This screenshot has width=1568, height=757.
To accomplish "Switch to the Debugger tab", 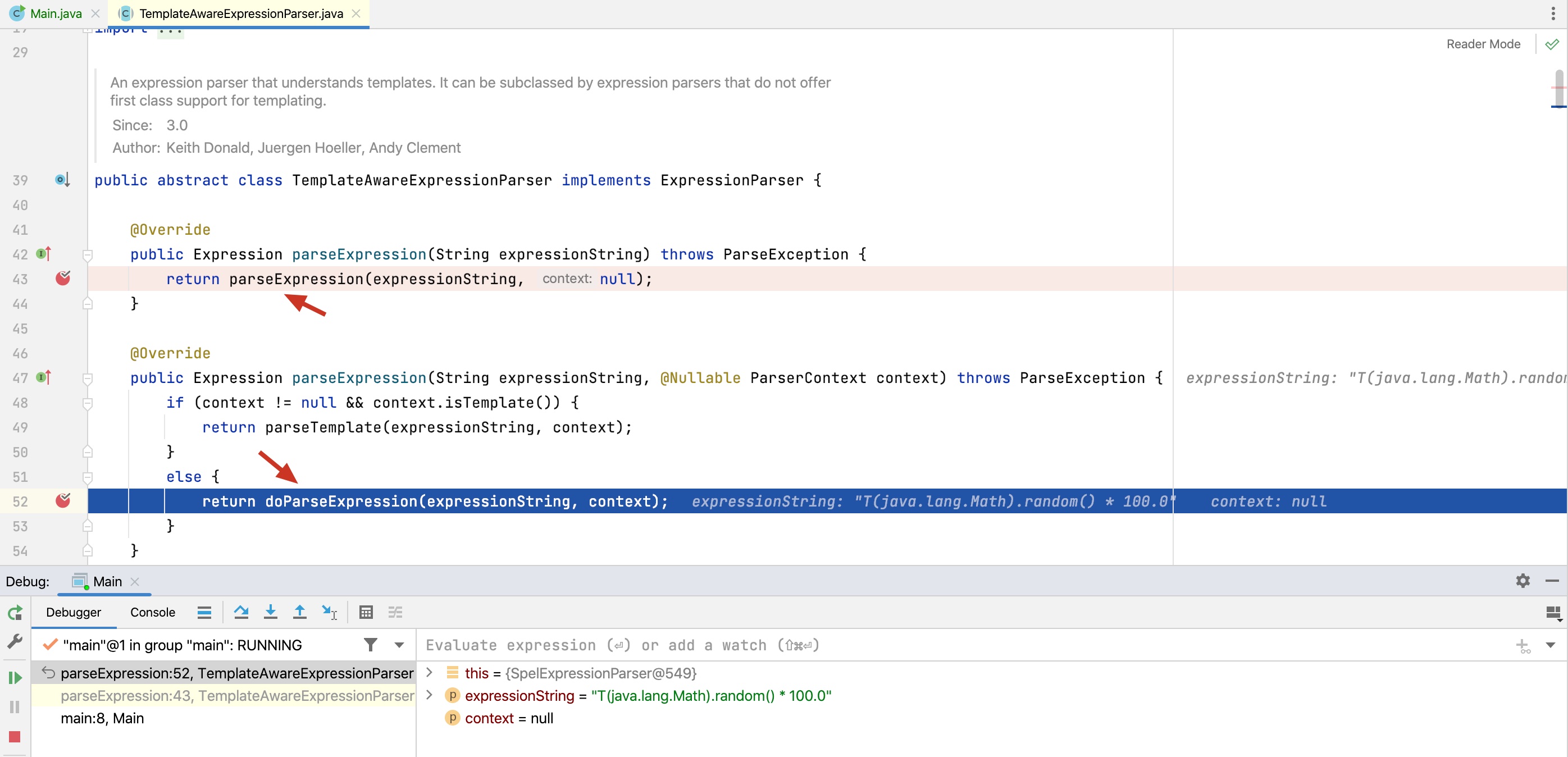I will 74,612.
